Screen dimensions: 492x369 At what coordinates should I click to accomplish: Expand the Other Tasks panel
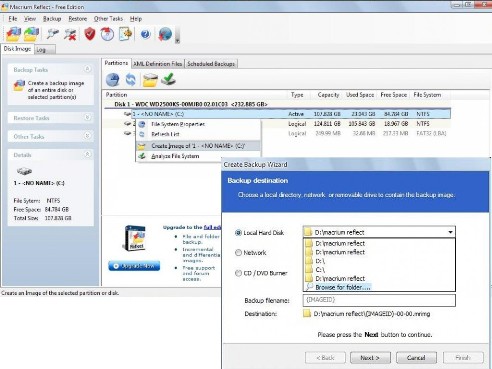click(87, 136)
